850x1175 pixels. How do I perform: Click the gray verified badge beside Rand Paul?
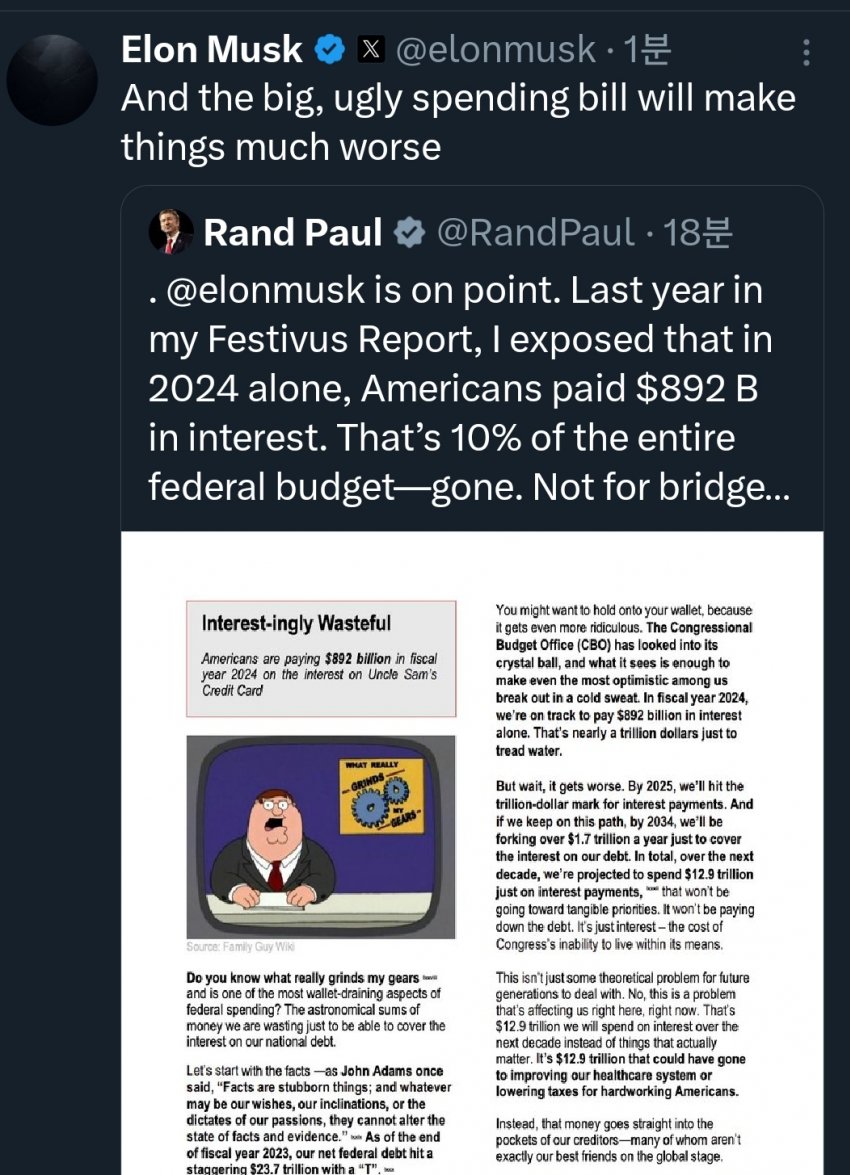coord(408,233)
